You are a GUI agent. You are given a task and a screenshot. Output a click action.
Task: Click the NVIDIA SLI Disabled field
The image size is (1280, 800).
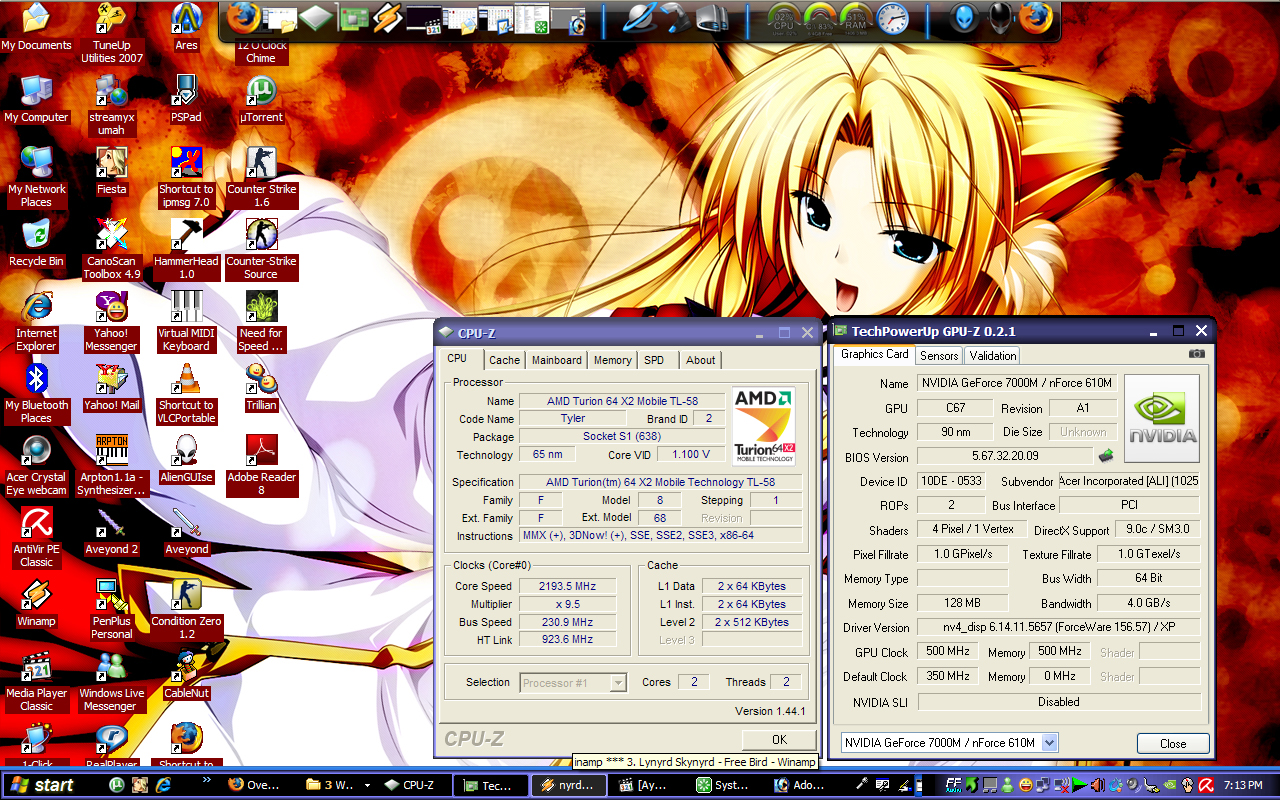(1058, 702)
